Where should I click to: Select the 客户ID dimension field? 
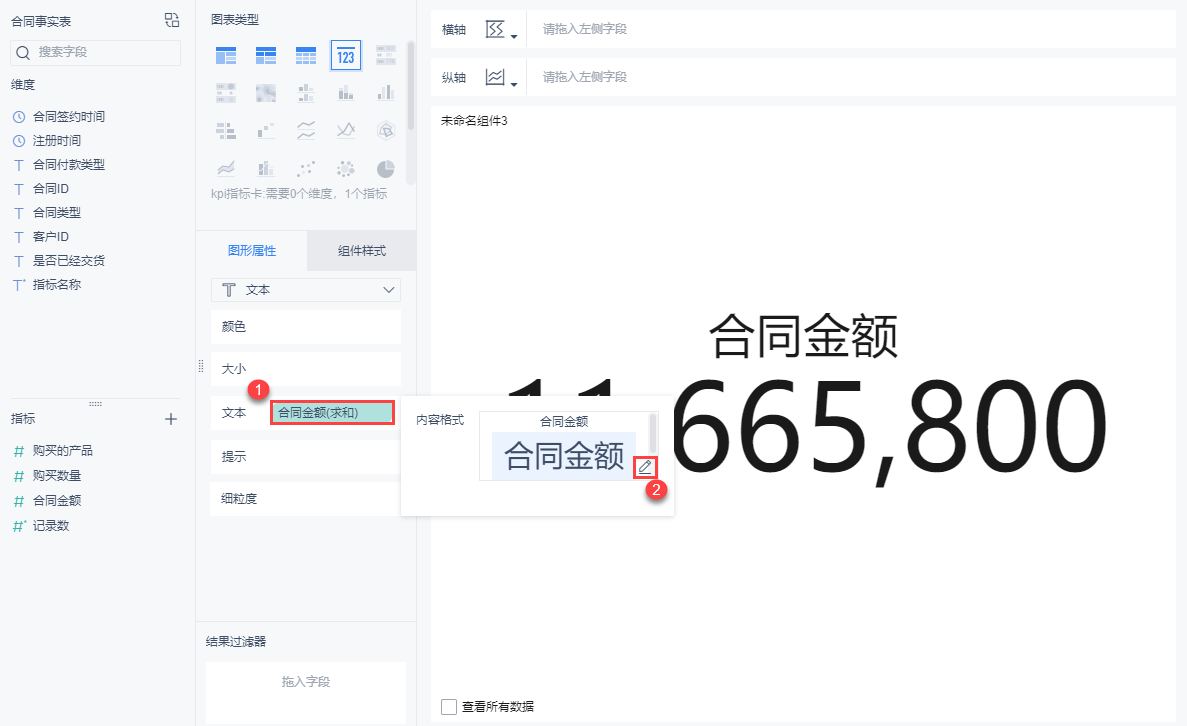(x=51, y=237)
